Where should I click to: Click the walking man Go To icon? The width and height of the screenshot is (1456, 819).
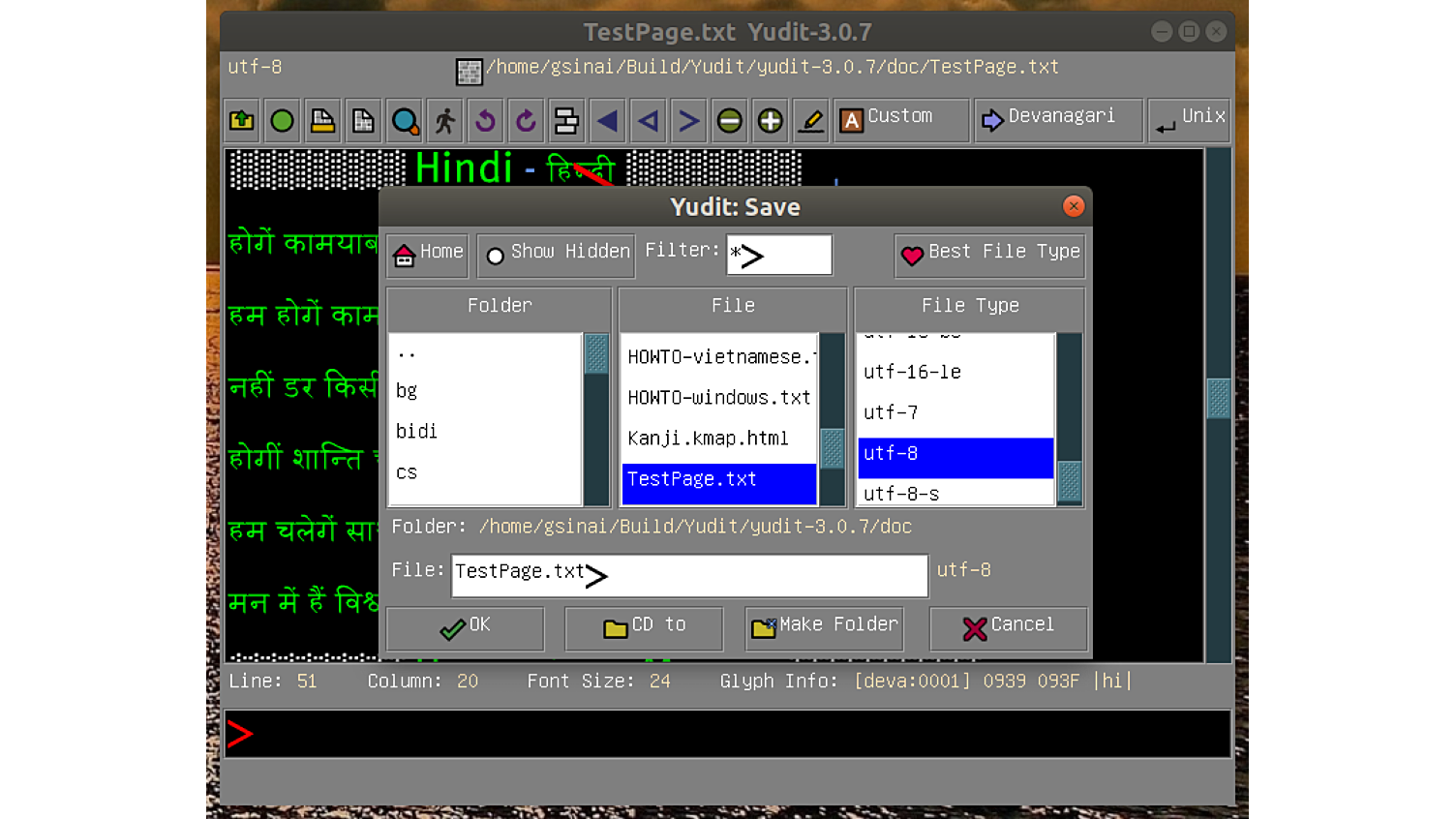[445, 121]
